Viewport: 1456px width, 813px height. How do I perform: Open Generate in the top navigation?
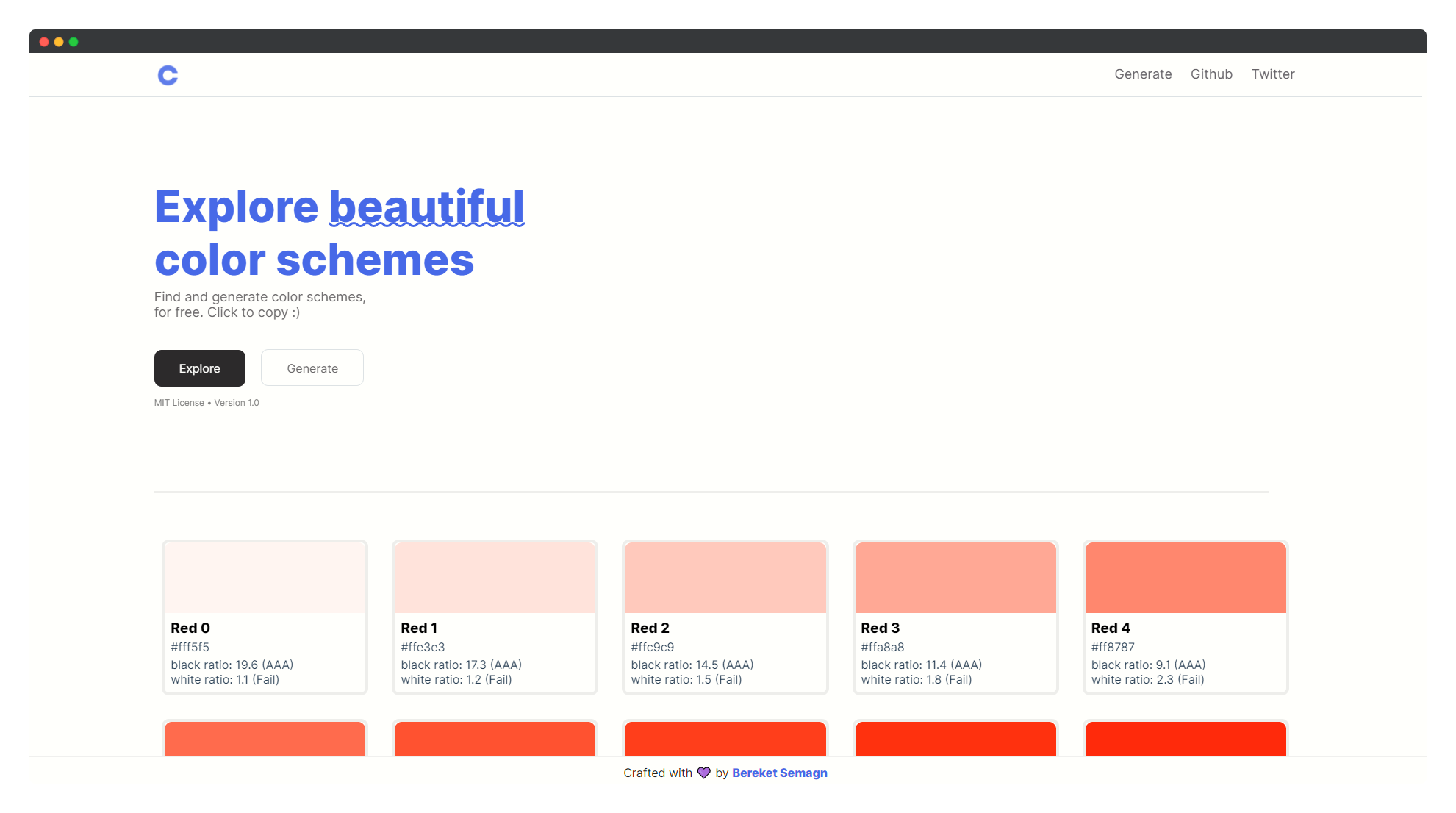pyautogui.click(x=1142, y=74)
